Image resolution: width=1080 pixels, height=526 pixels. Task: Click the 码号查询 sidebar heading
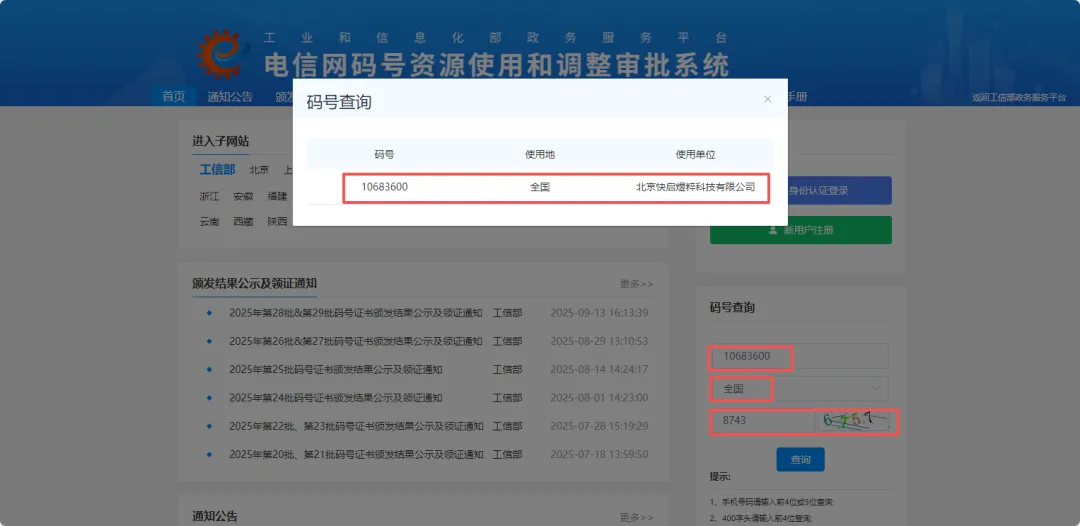[x=732, y=308]
